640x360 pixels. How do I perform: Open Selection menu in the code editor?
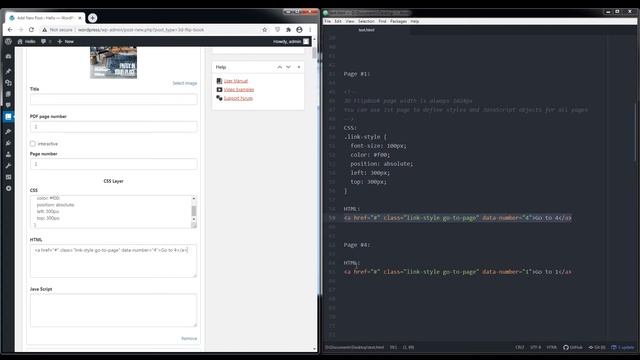click(x=366, y=21)
